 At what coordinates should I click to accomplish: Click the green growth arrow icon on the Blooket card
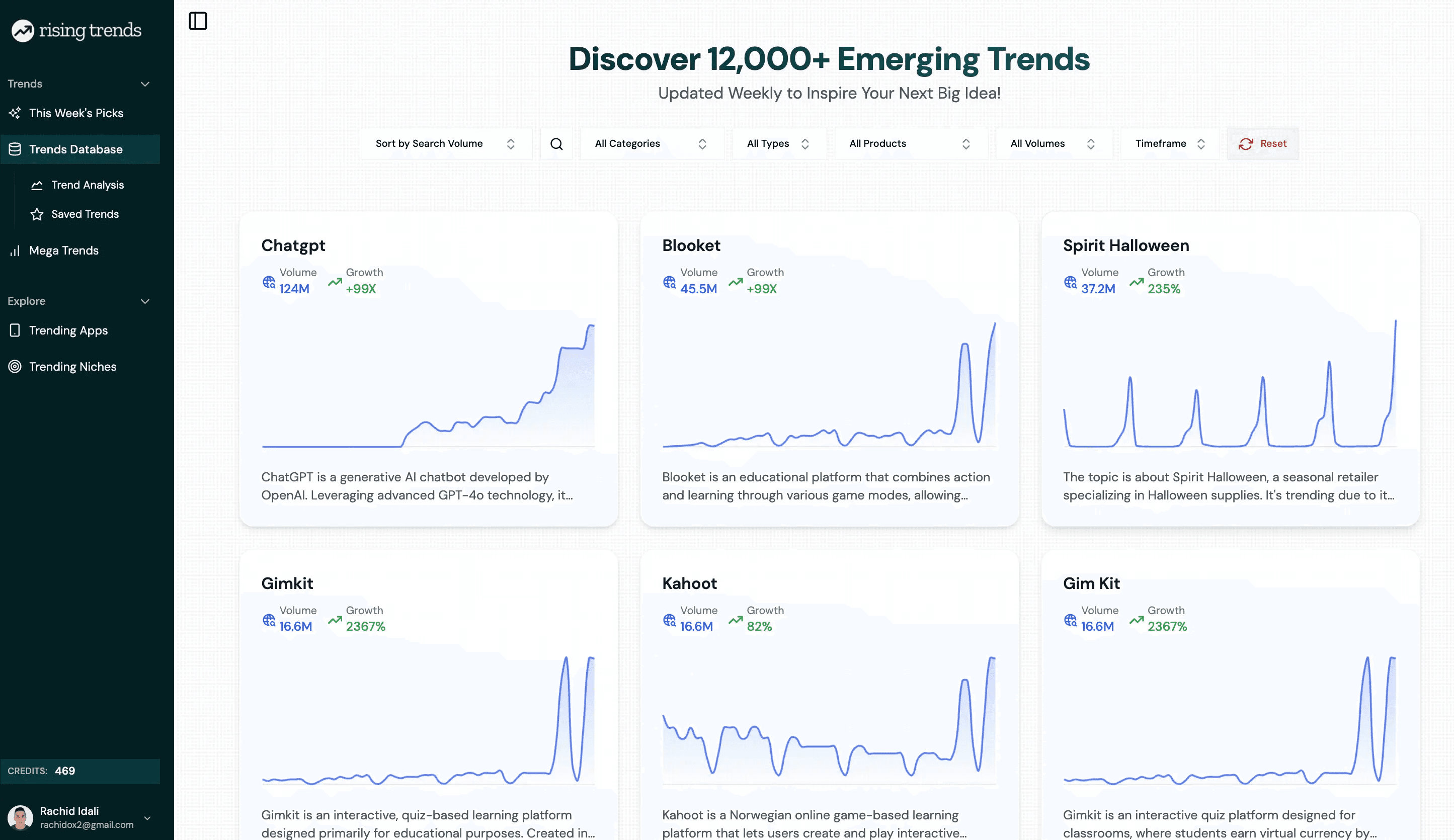tap(734, 282)
